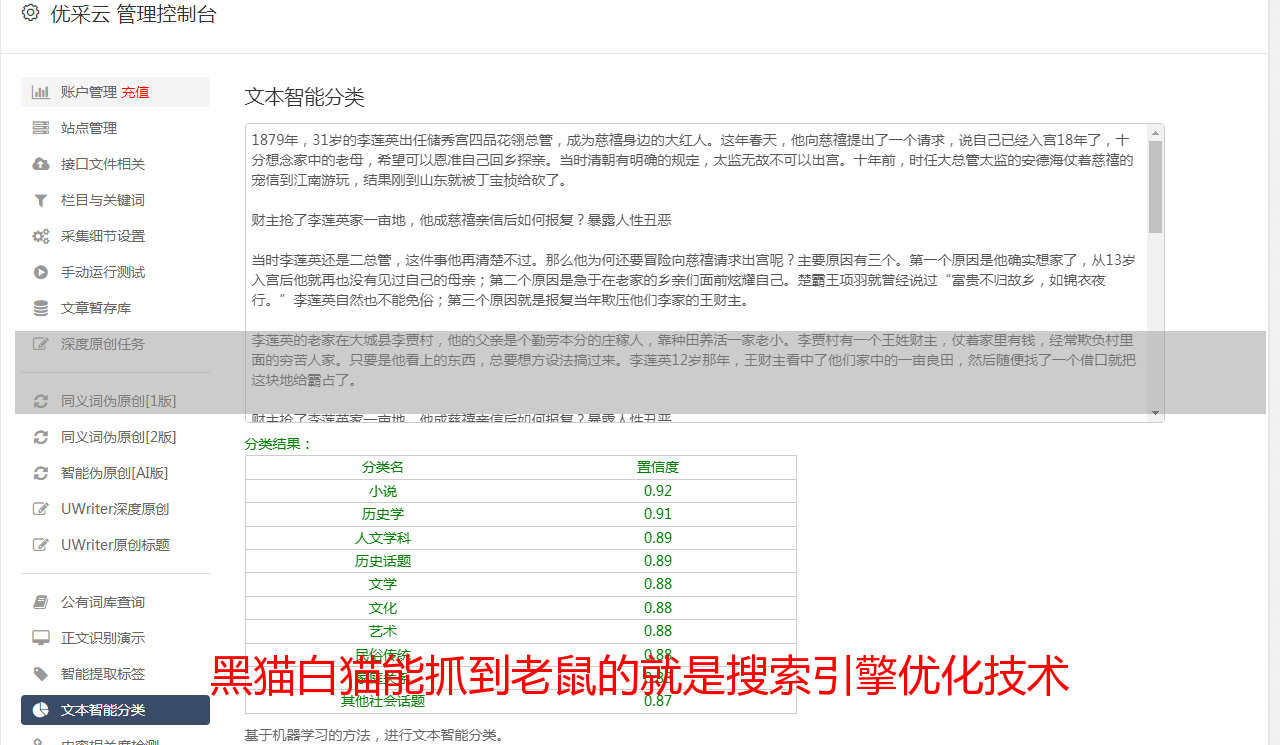
Task: Click the text area scroll up arrow
Action: [x=1156, y=132]
